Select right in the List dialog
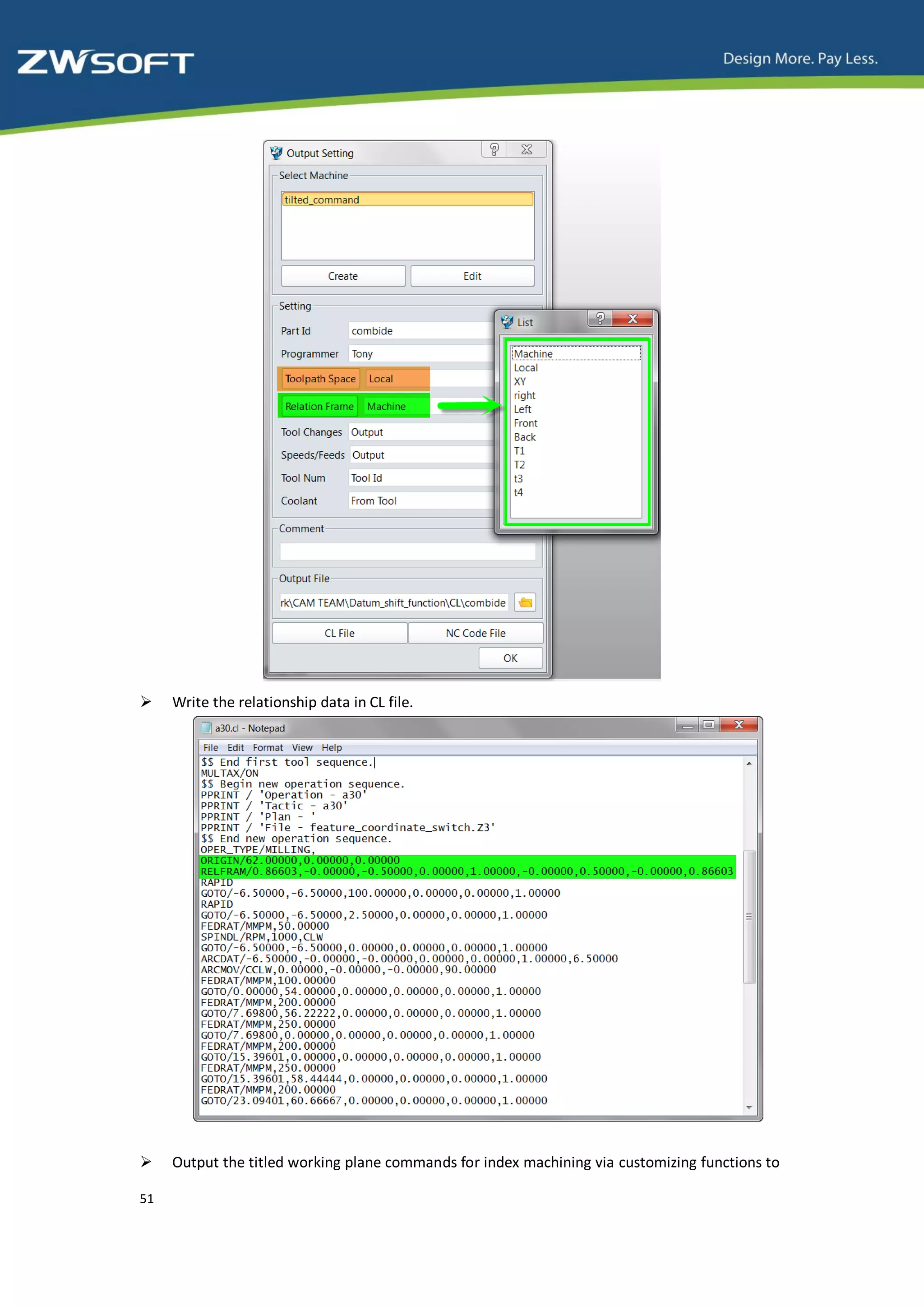This screenshot has height=1307, width=924. coord(576,395)
